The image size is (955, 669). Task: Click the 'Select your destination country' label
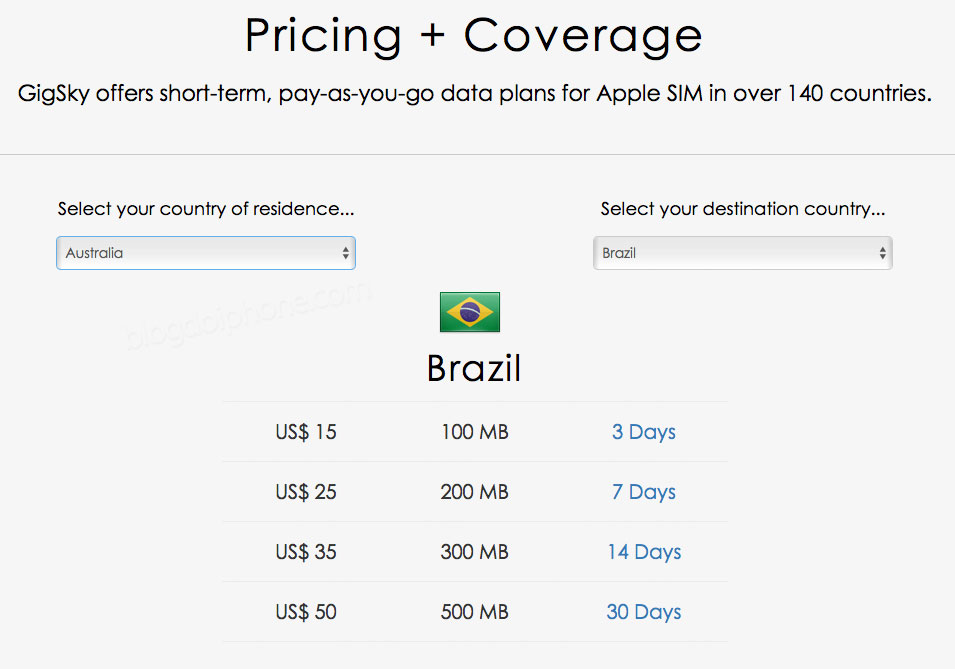(742, 209)
